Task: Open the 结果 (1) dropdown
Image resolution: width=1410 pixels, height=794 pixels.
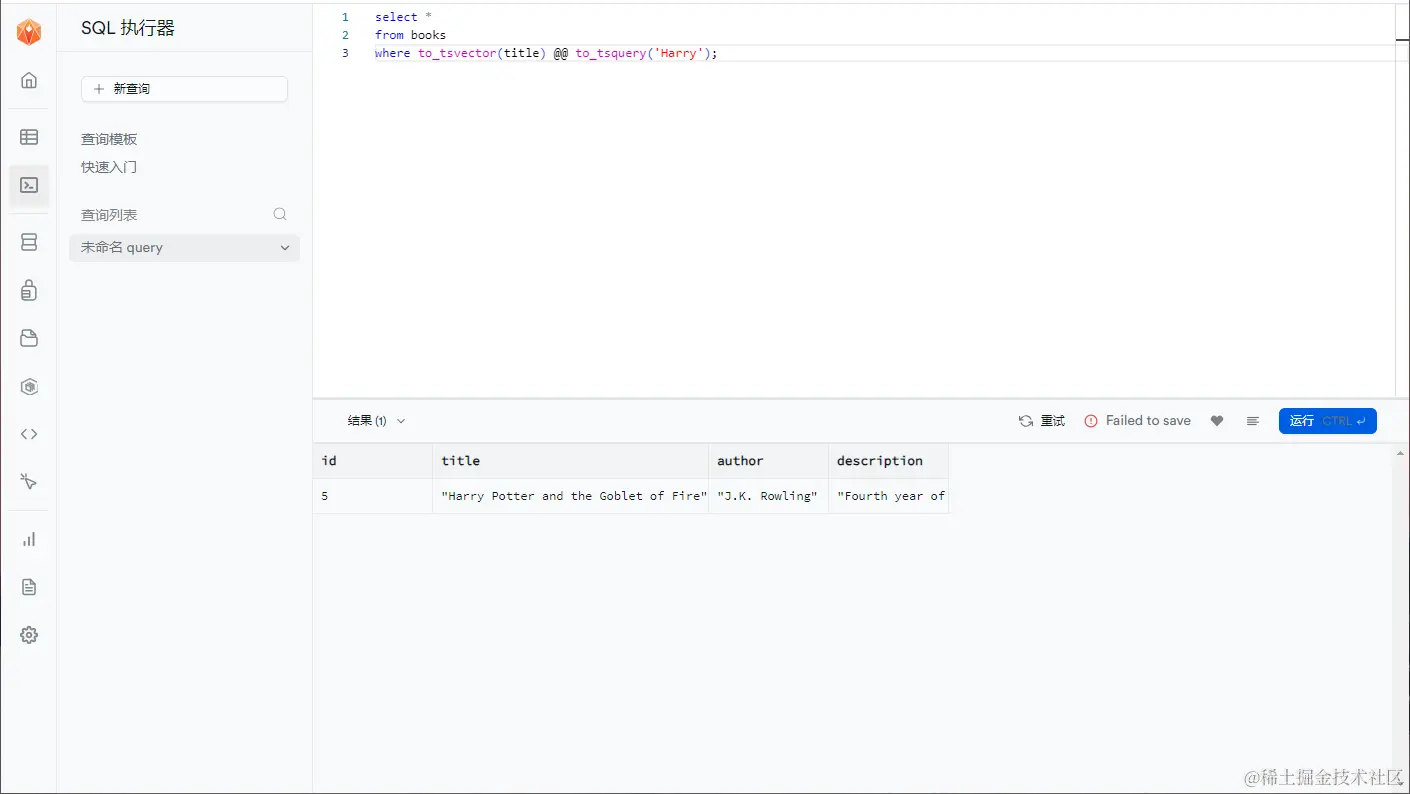Action: pyautogui.click(x=376, y=421)
